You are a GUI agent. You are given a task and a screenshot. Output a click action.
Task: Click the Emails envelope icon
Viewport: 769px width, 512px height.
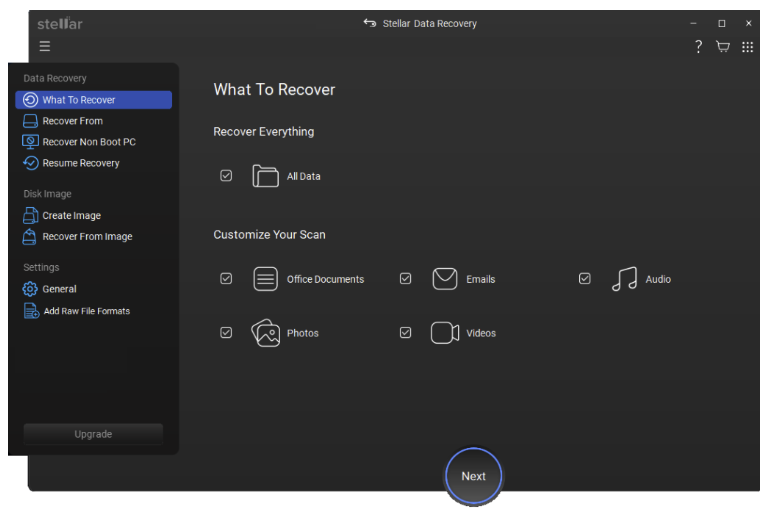[445, 279]
